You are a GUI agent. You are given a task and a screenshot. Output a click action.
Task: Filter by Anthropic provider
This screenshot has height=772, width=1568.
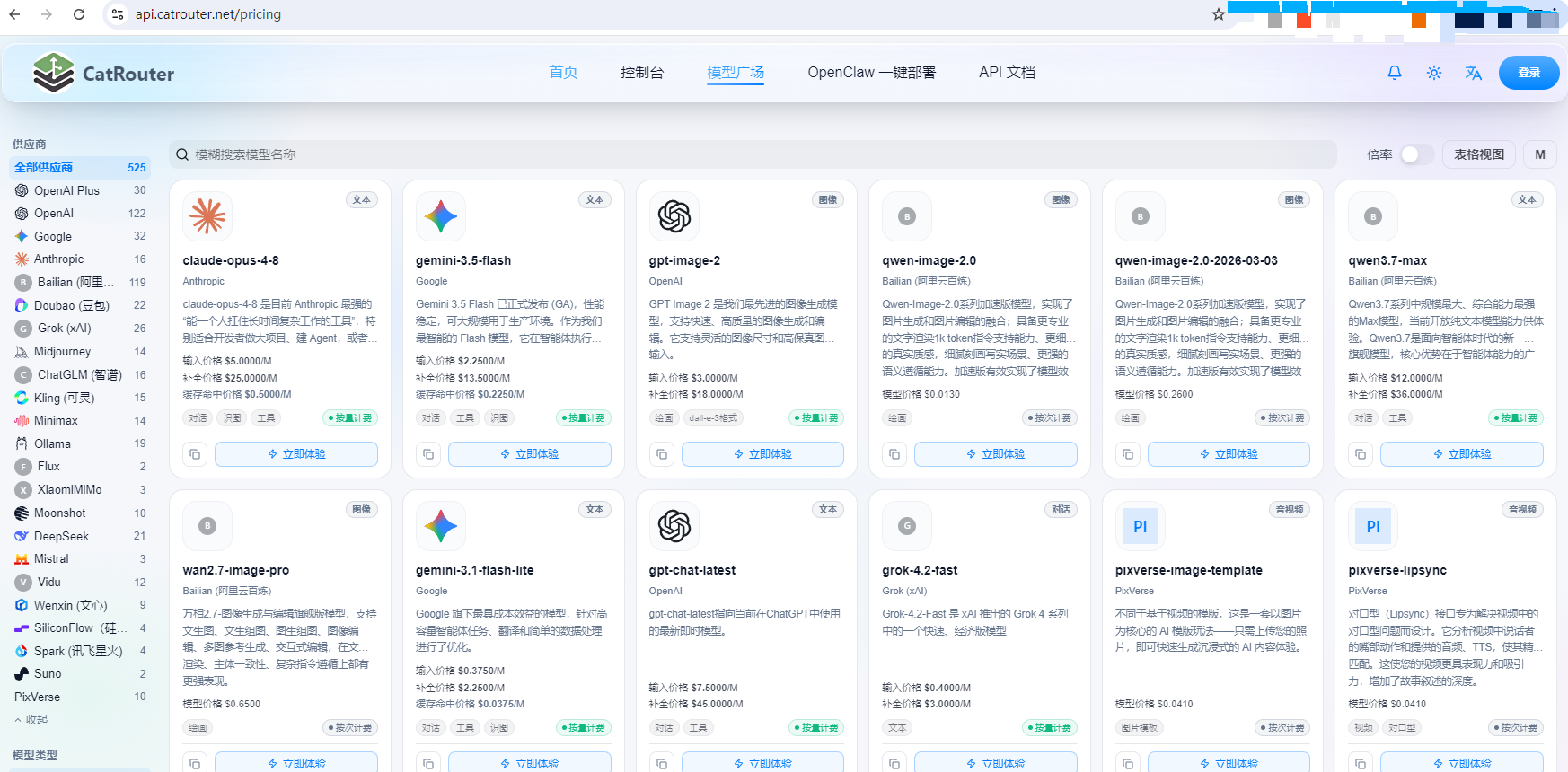coord(80,259)
